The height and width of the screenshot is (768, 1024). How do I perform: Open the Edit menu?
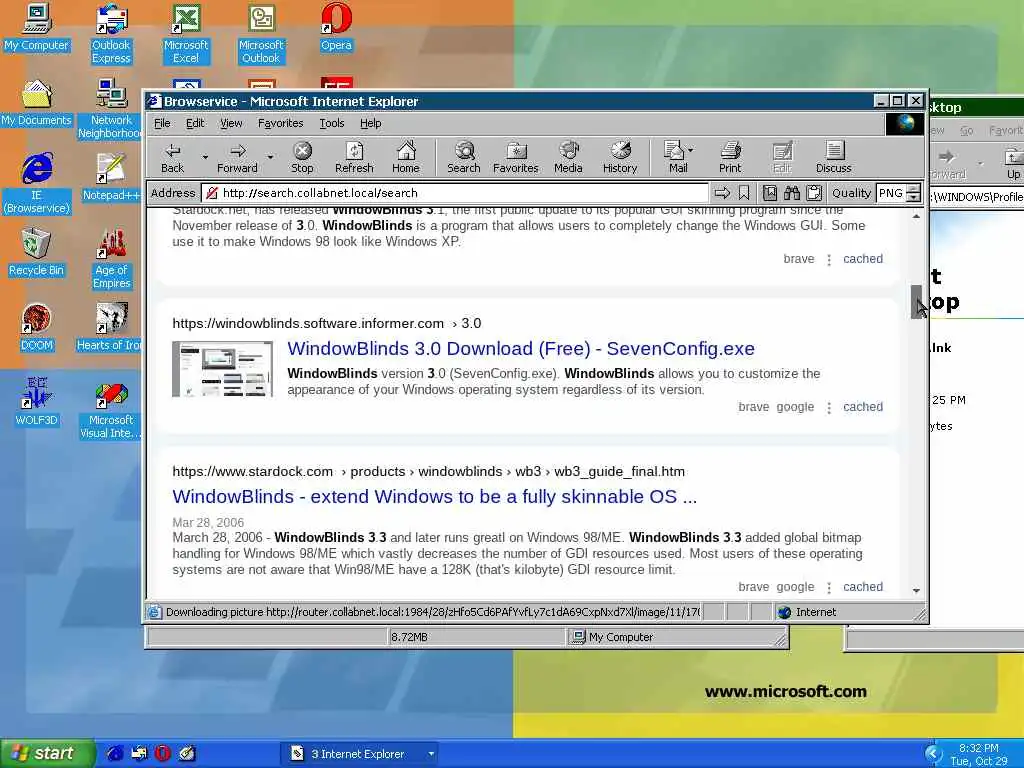[x=195, y=123]
